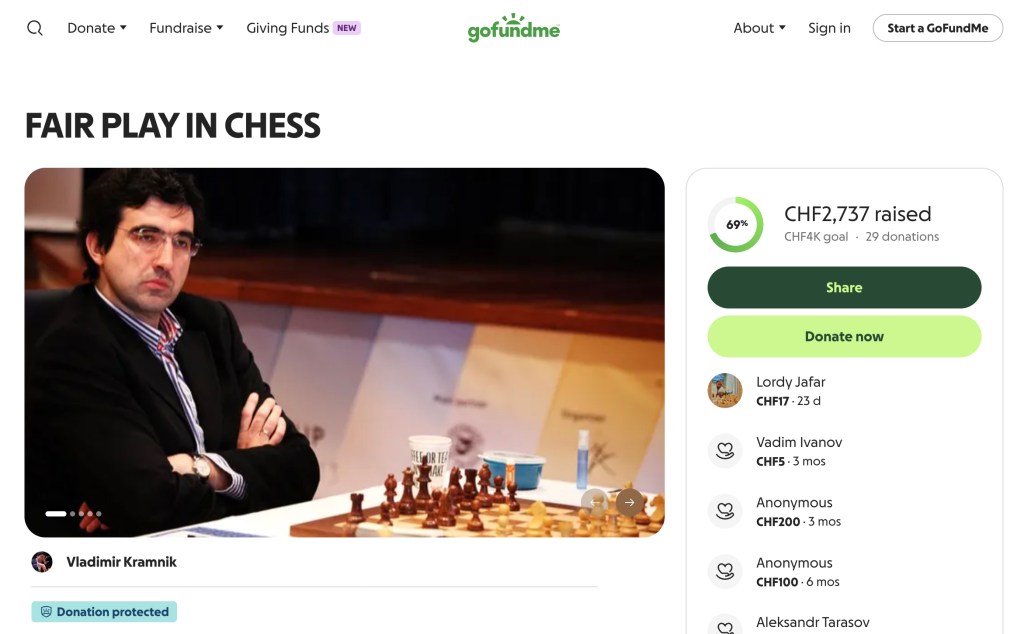Viewport: 1024px width, 634px height.
Task: Select heart icon beside Vadim Ivanov
Action: pyautogui.click(x=725, y=451)
